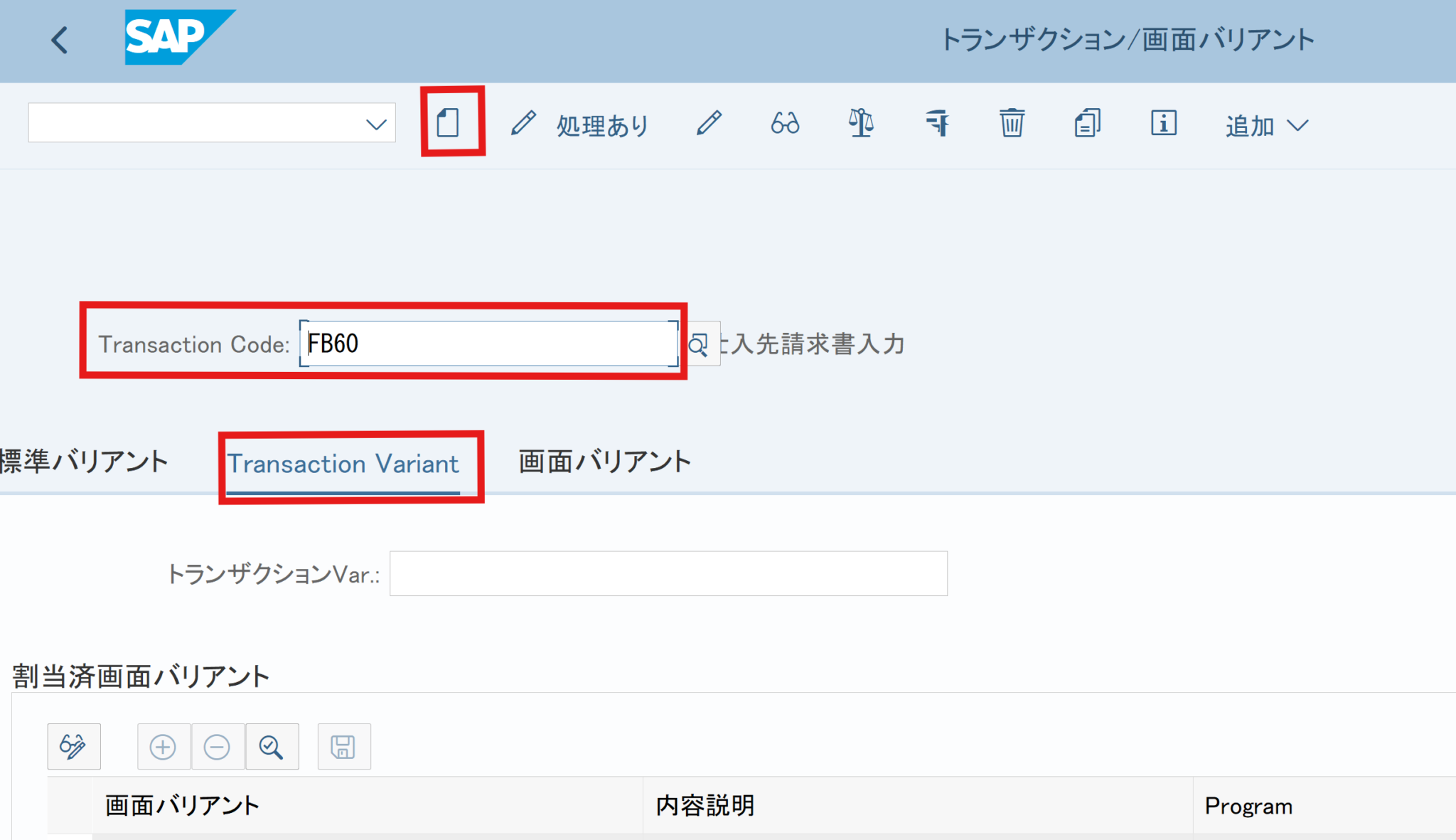Expand the 追加 dropdown menu
The width and height of the screenshot is (1456, 840).
tap(1267, 126)
